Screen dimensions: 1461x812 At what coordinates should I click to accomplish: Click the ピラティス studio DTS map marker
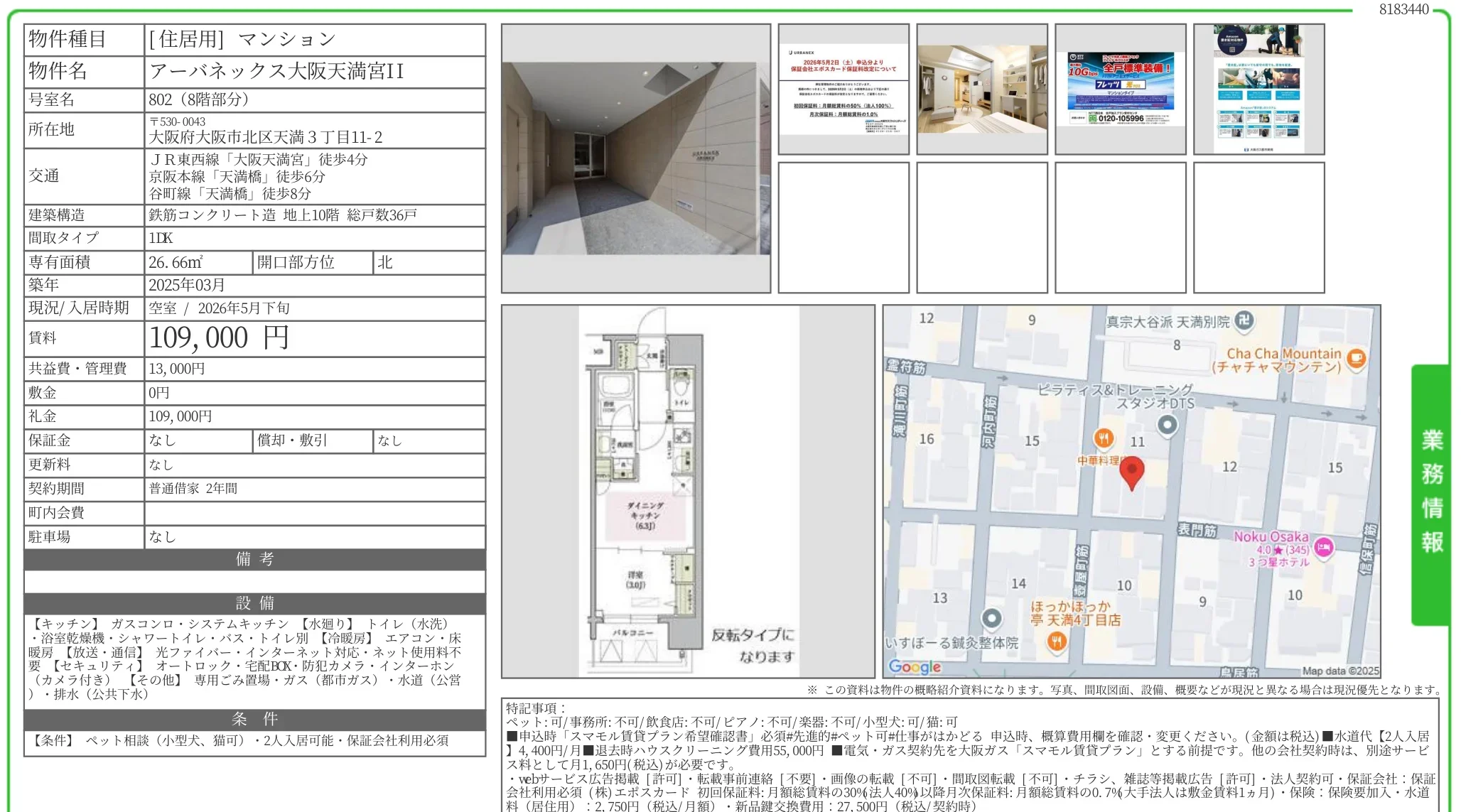[1167, 426]
